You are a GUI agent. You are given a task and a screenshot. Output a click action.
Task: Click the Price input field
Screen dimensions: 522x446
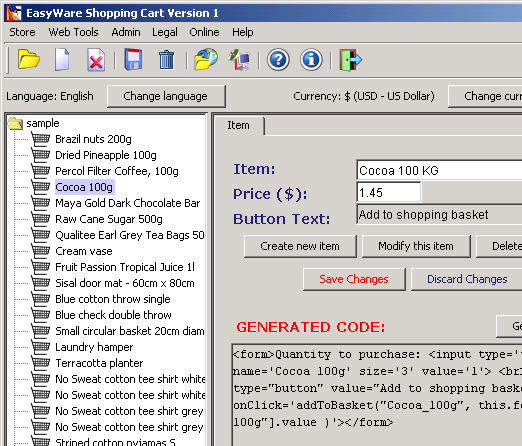(x=388, y=193)
